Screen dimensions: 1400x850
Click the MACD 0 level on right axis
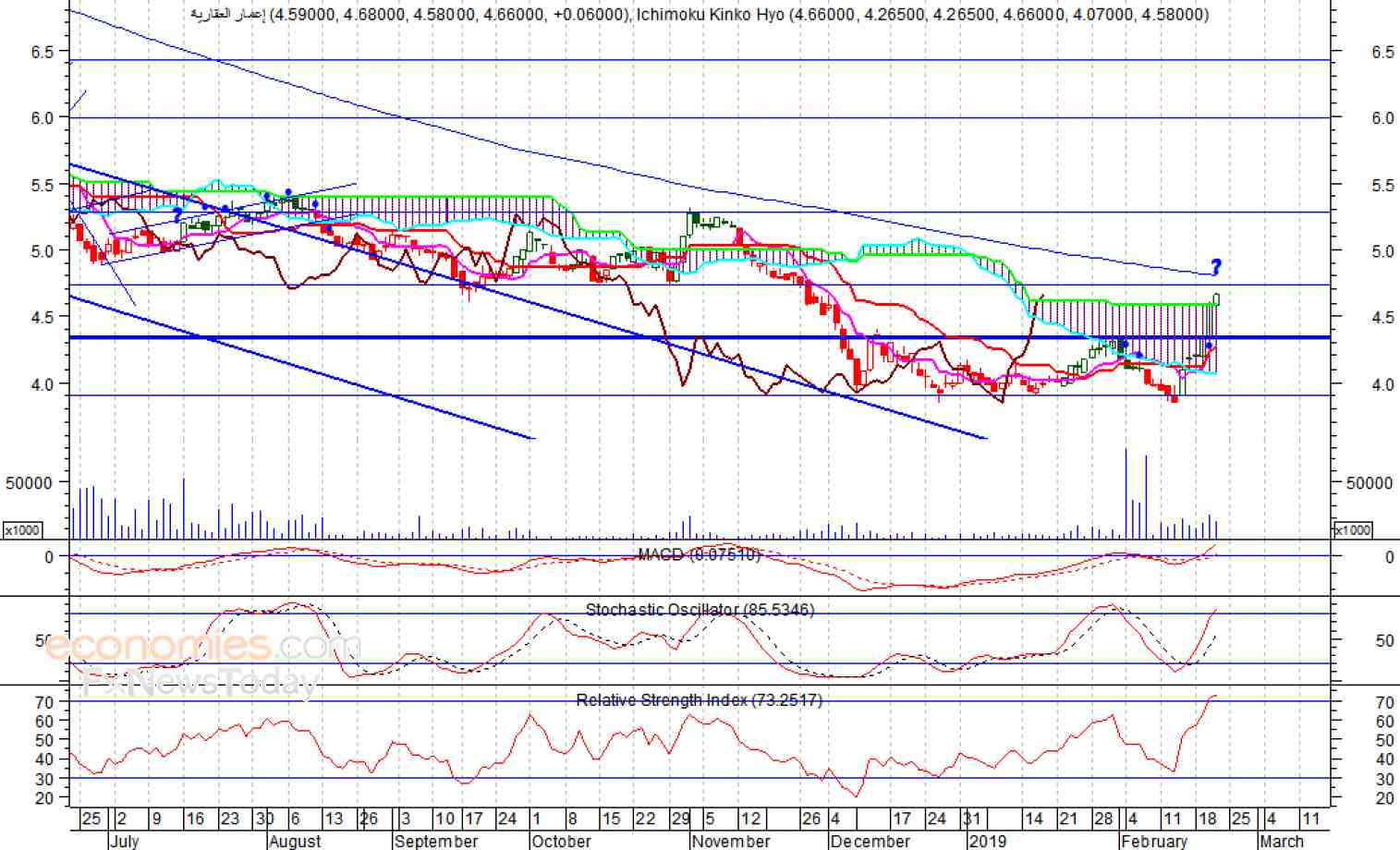coord(1389,557)
